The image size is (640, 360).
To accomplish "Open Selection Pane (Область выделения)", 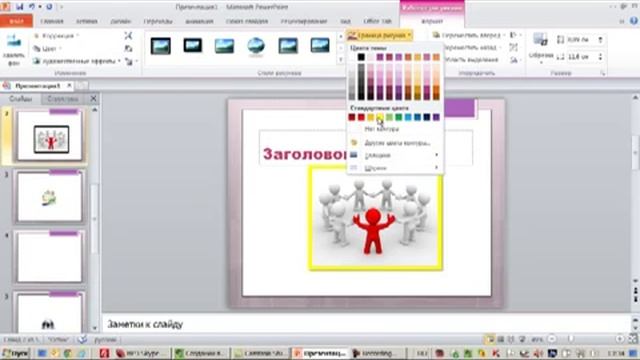I will pos(471,60).
